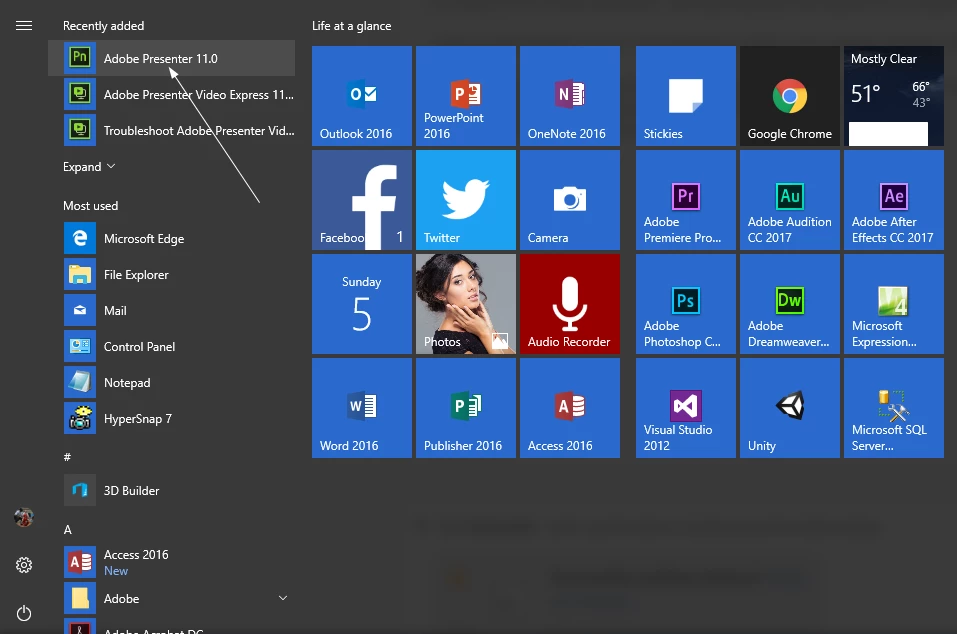Launch Adobe Photoshop tile
957x634 pixels.
[x=685, y=304]
